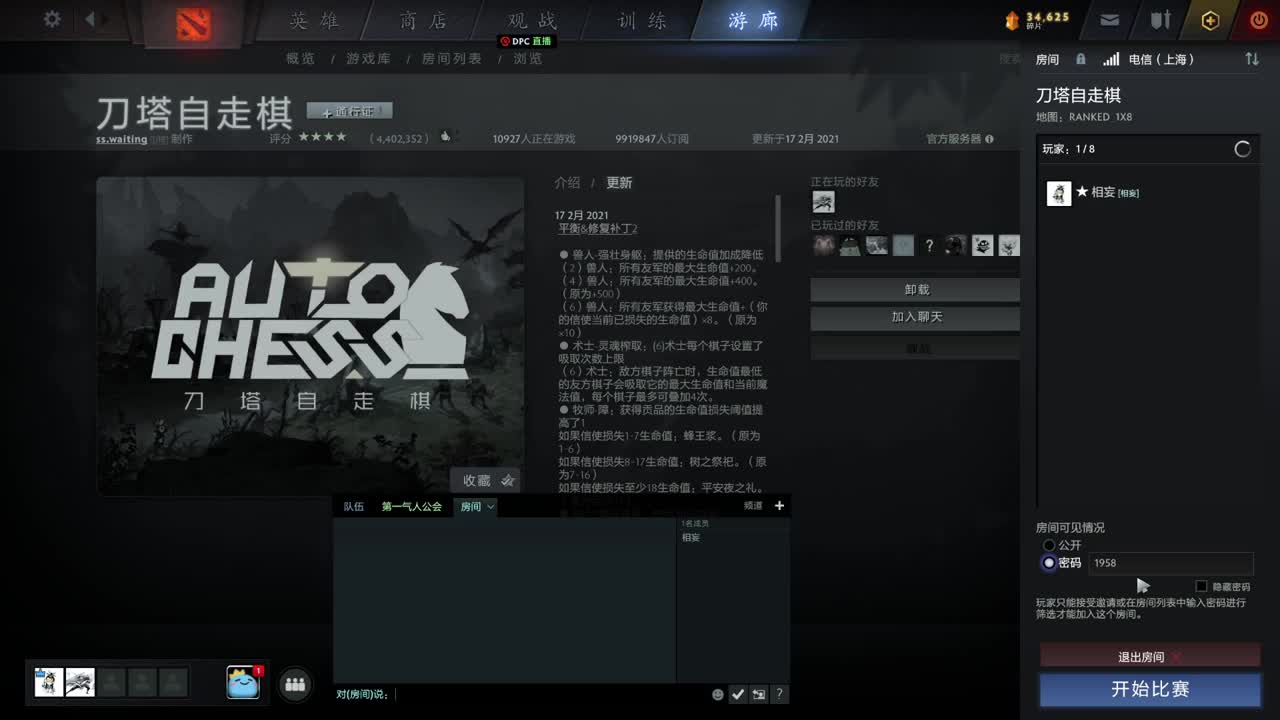Switch to the 概览 sub-tab
The height and width of the screenshot is (720, 1280).
click(300, 59)
